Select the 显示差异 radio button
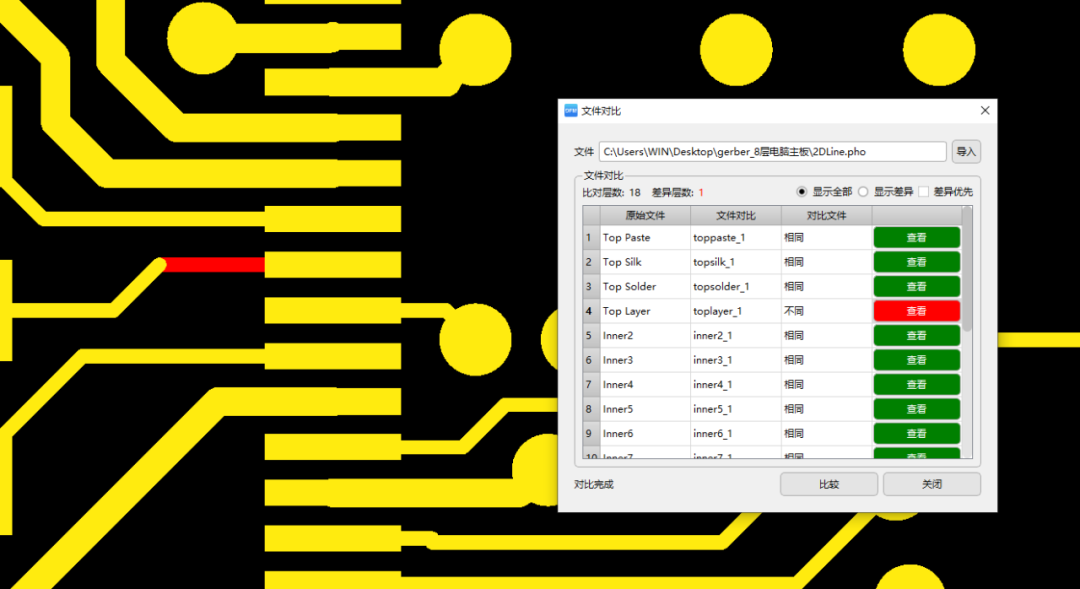 click(x=863, y=192)
